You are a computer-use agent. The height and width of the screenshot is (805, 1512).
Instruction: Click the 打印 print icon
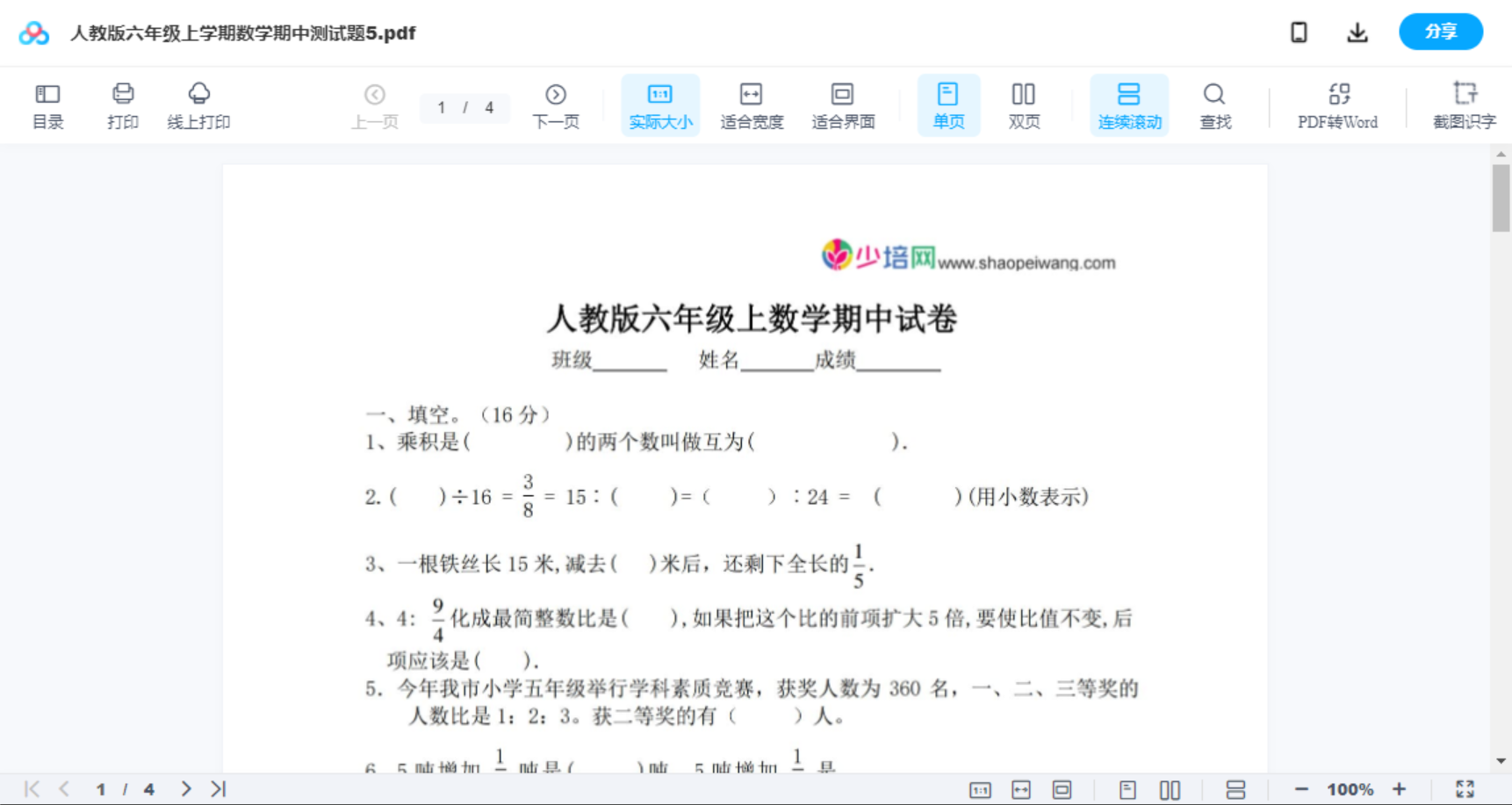[123, 104]
